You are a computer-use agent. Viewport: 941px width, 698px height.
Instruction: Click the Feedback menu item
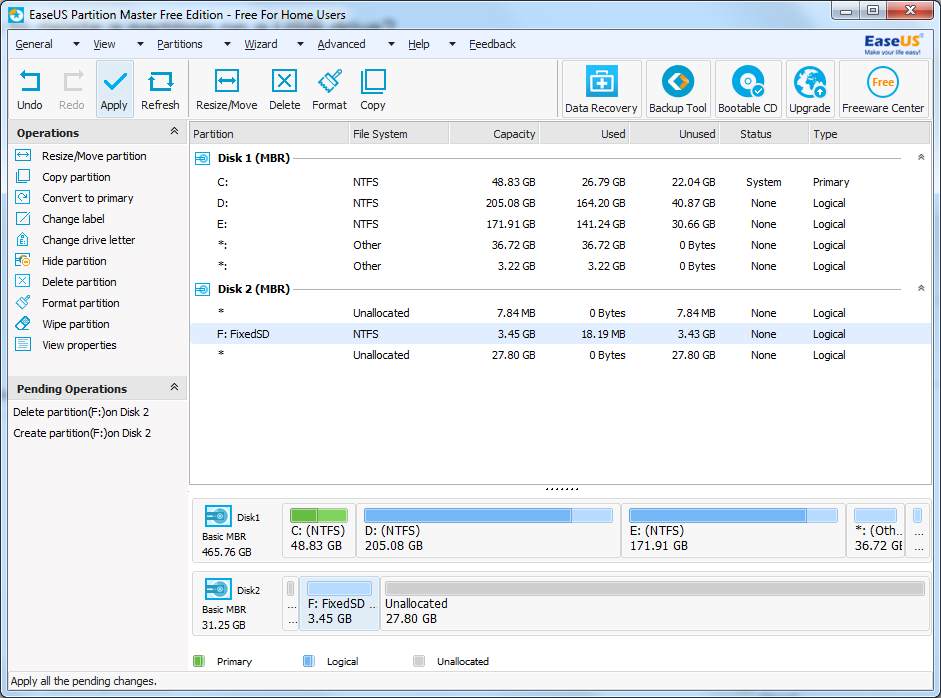click(x=492, y=44)
